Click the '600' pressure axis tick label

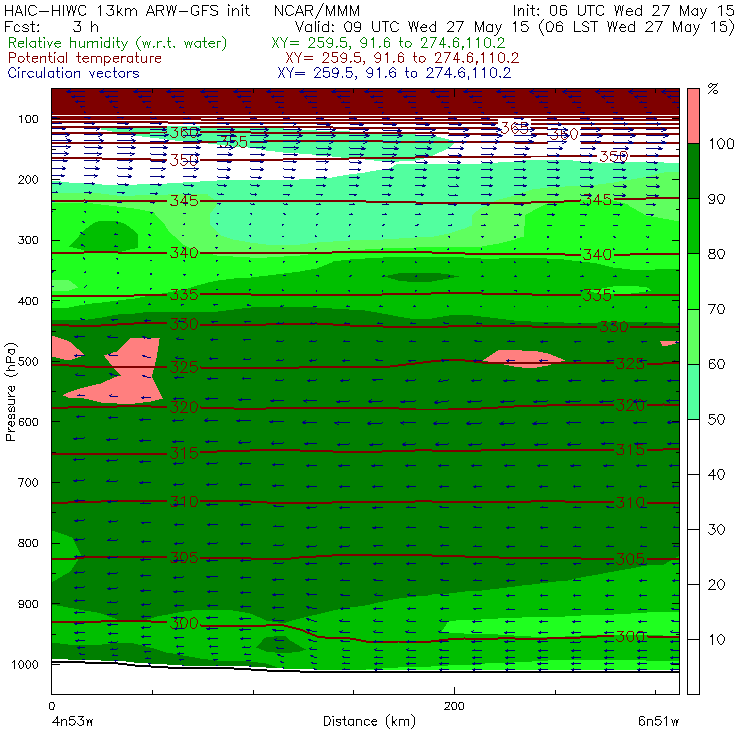[x=28, y=422]
